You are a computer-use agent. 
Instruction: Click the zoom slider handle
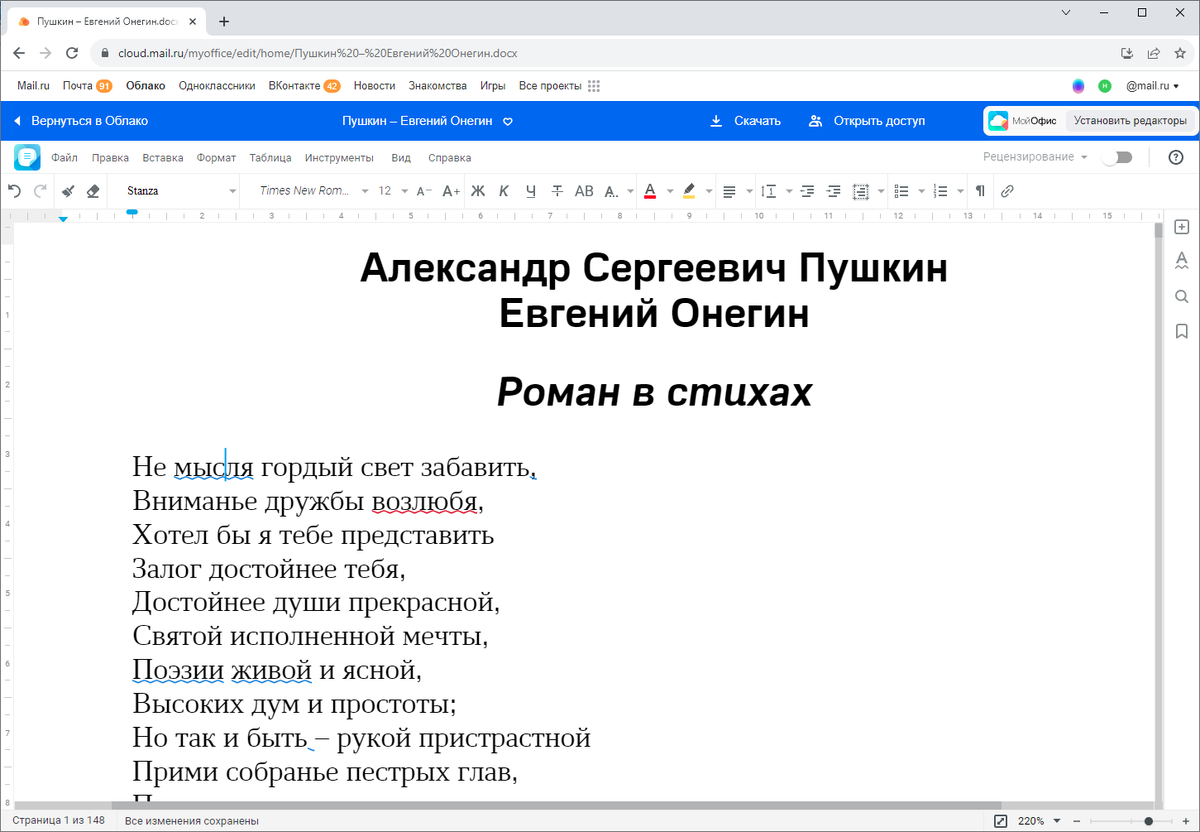[1149, 821]
